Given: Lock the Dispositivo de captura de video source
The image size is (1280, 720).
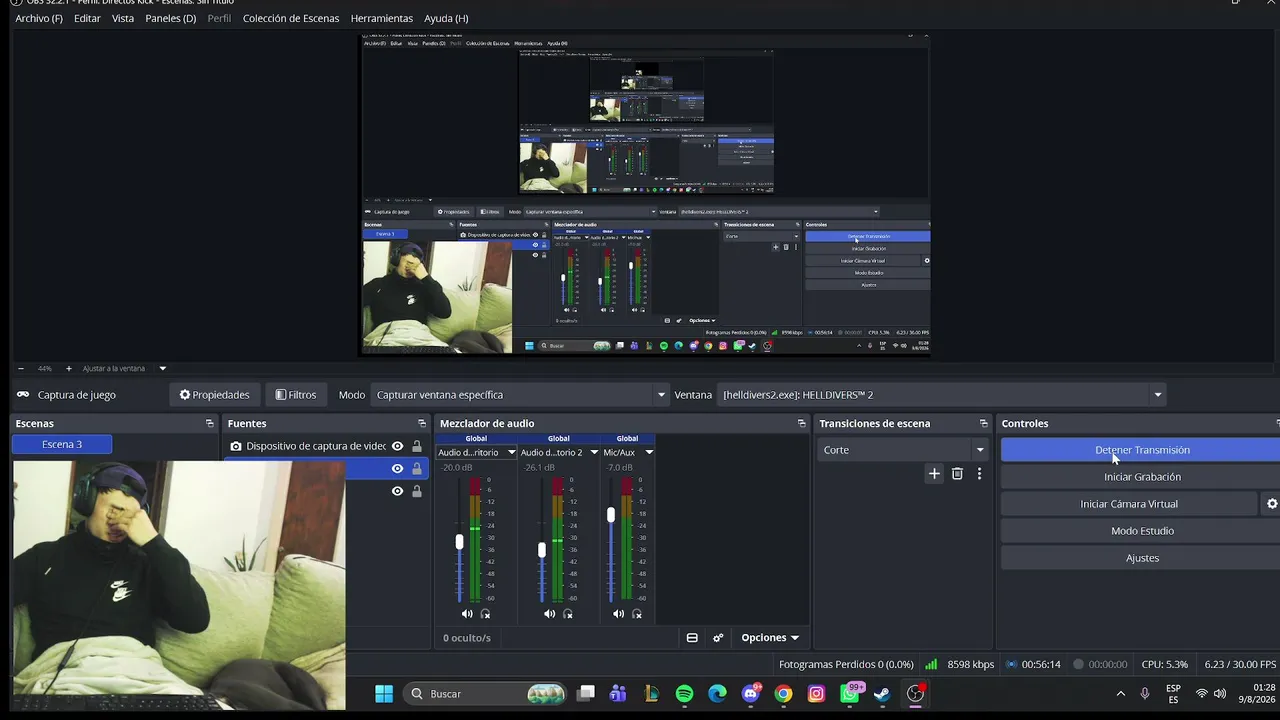Looking at the screenshot, I should click(x=417, y=446).
